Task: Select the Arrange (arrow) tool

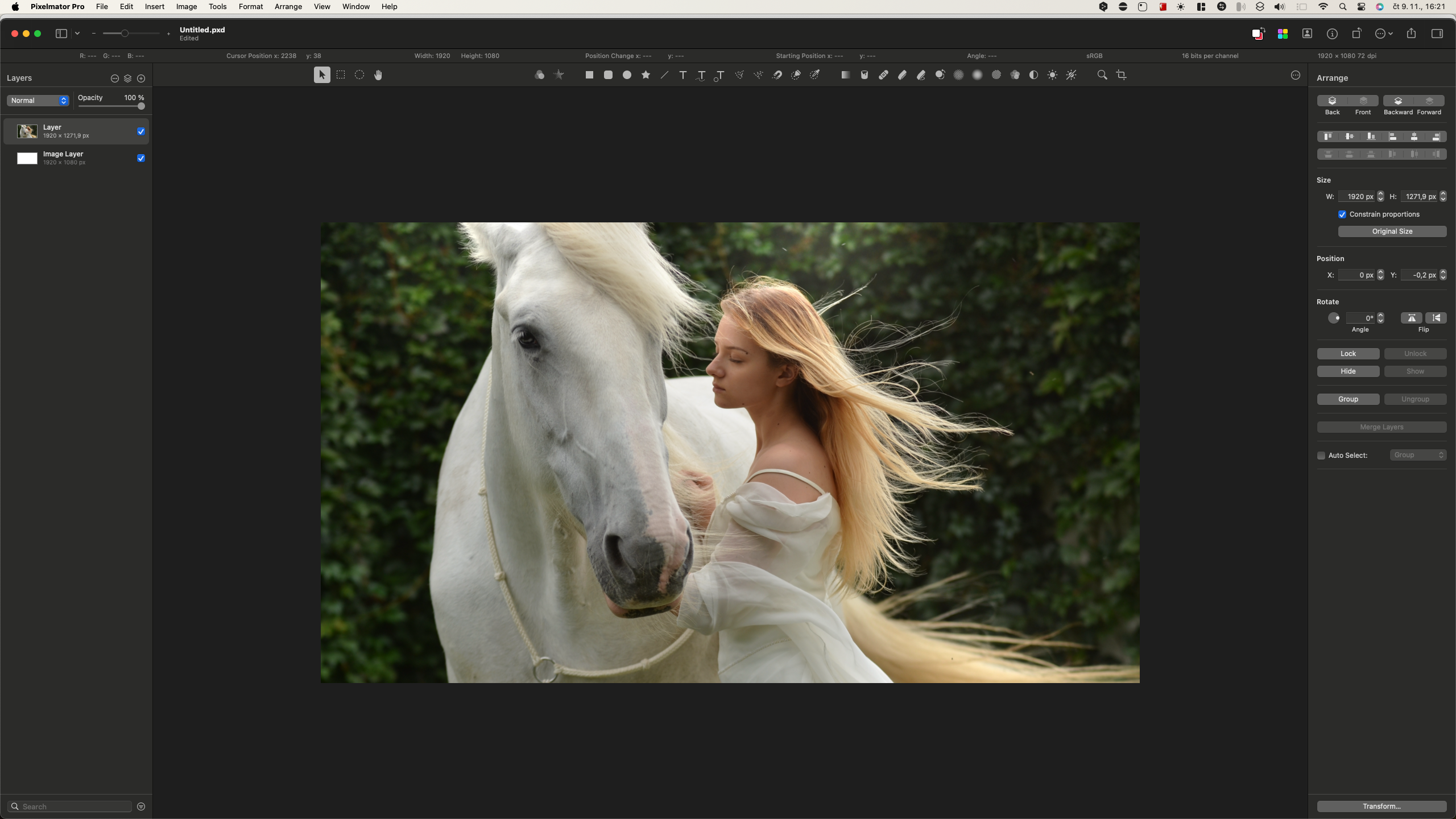Action: (x=322, y=75)
